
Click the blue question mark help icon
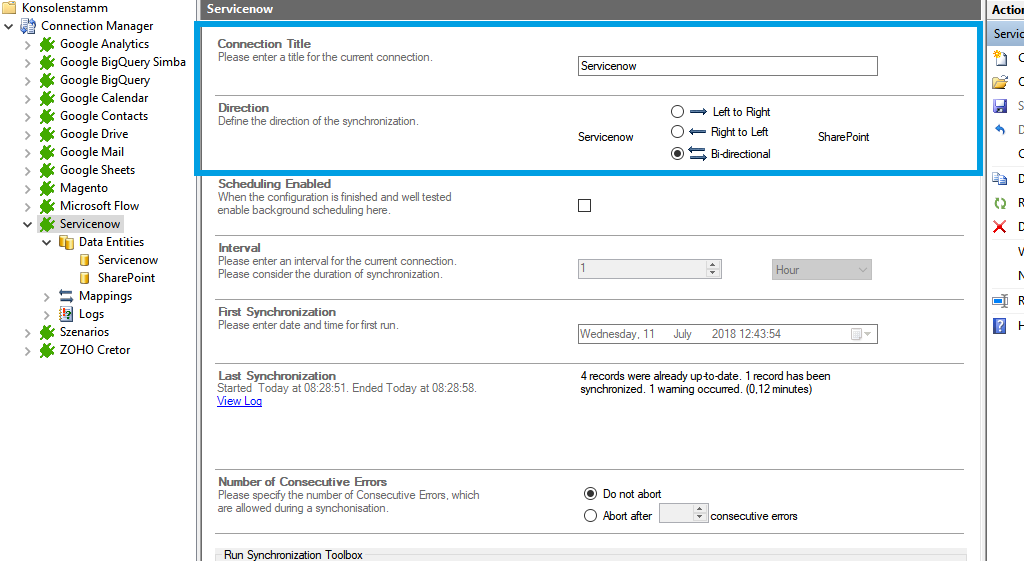[999, 326]
